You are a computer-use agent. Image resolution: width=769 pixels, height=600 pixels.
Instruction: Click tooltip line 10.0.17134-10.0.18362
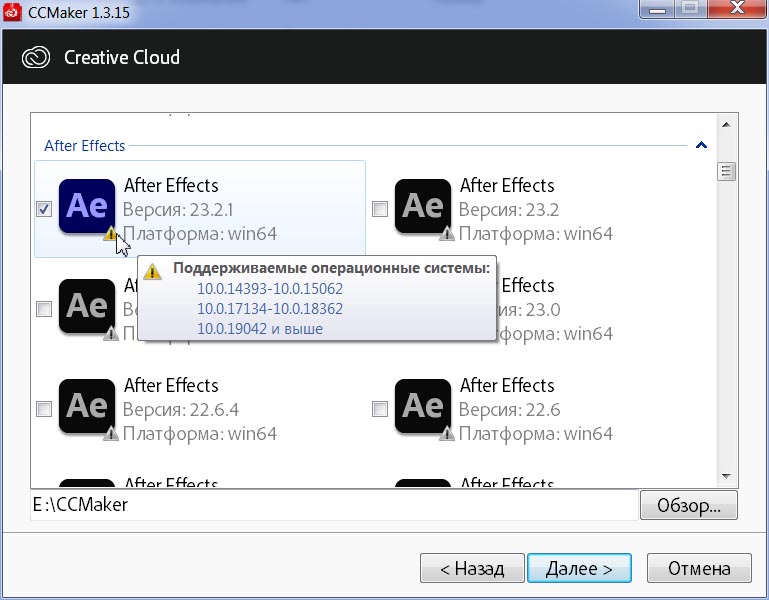coord(270,309)
